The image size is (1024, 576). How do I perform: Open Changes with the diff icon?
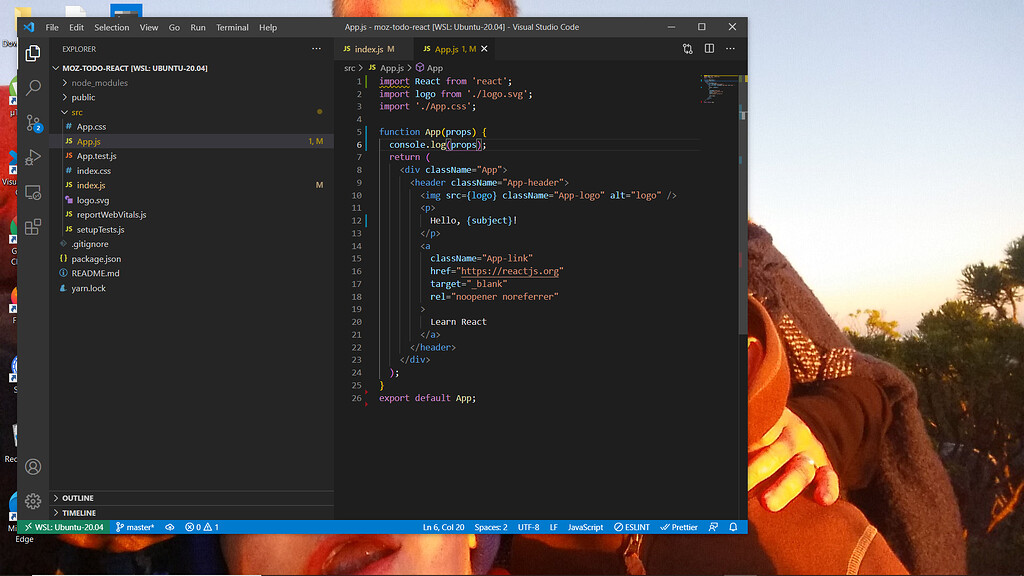pyautogui.click(x=687, y=48)
